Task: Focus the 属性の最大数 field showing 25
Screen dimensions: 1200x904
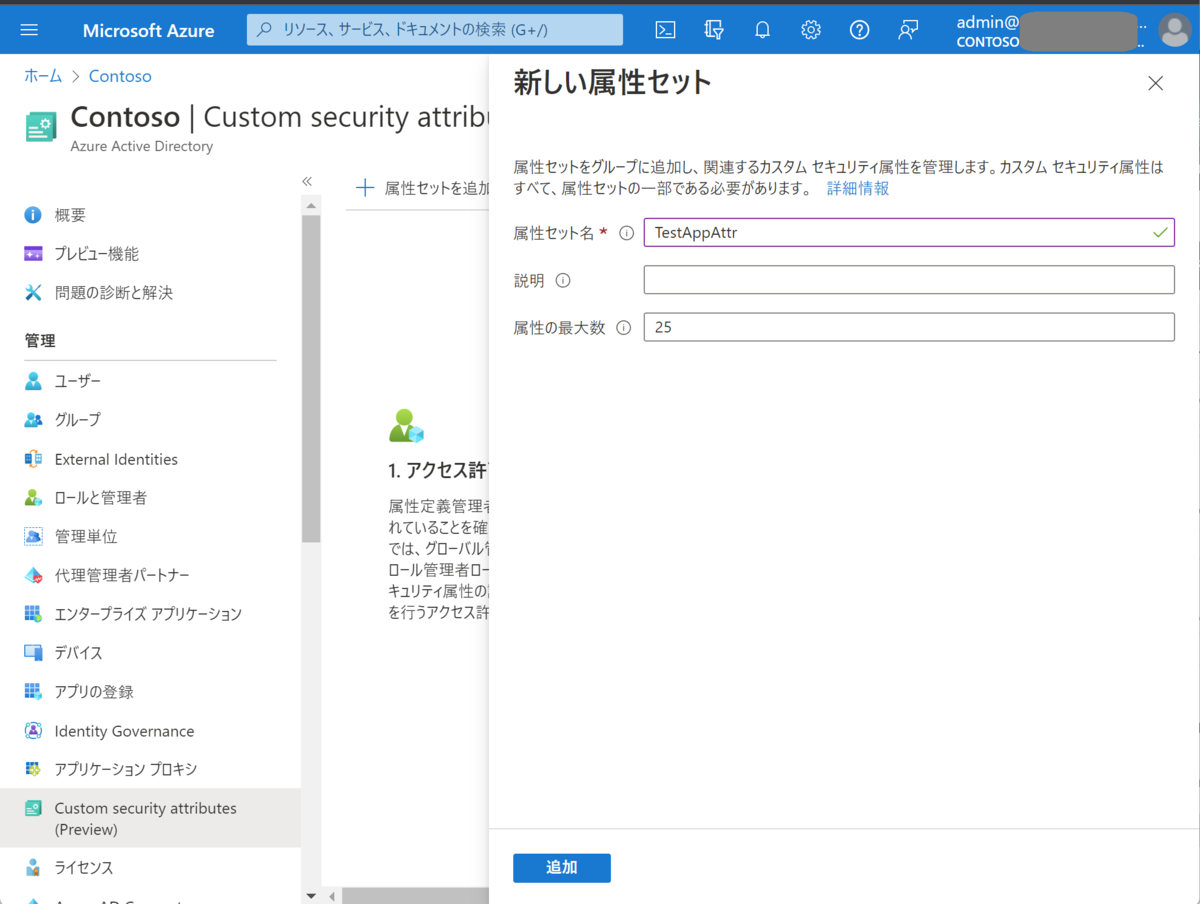Action: point(909,327)
